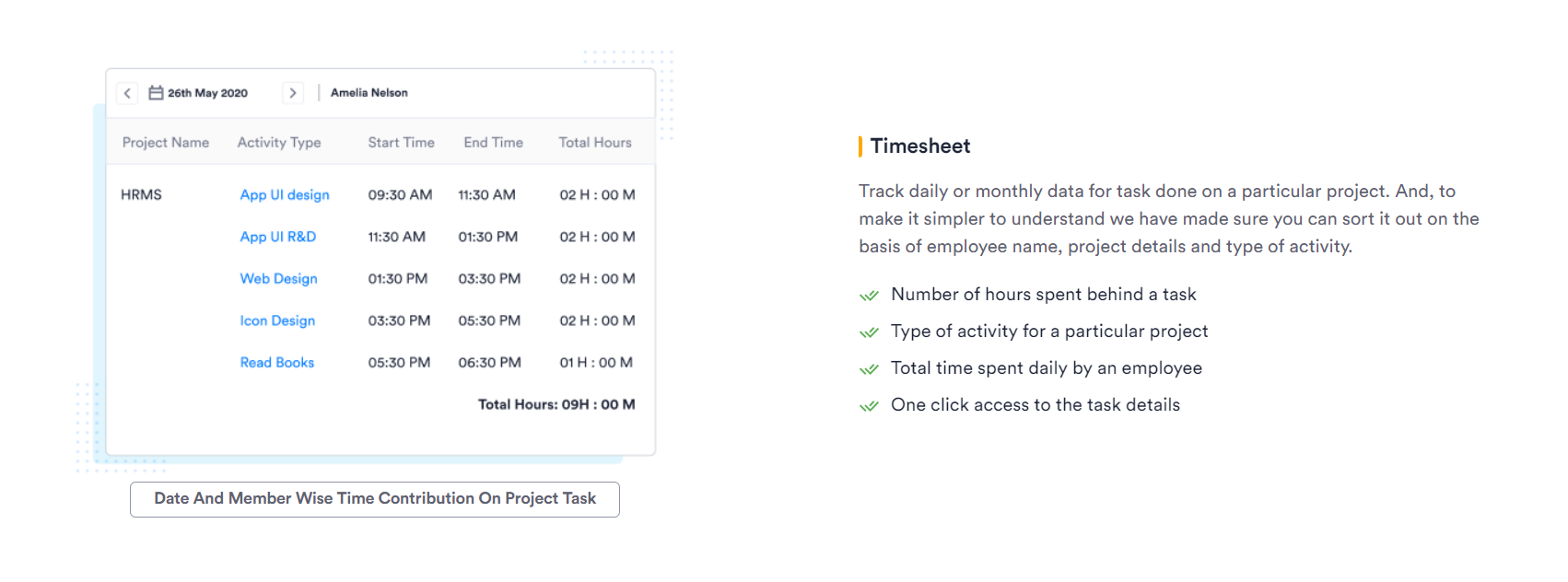Click the checkmark beside one click access
Screen dimensions: 1568x582
point(869,406)
